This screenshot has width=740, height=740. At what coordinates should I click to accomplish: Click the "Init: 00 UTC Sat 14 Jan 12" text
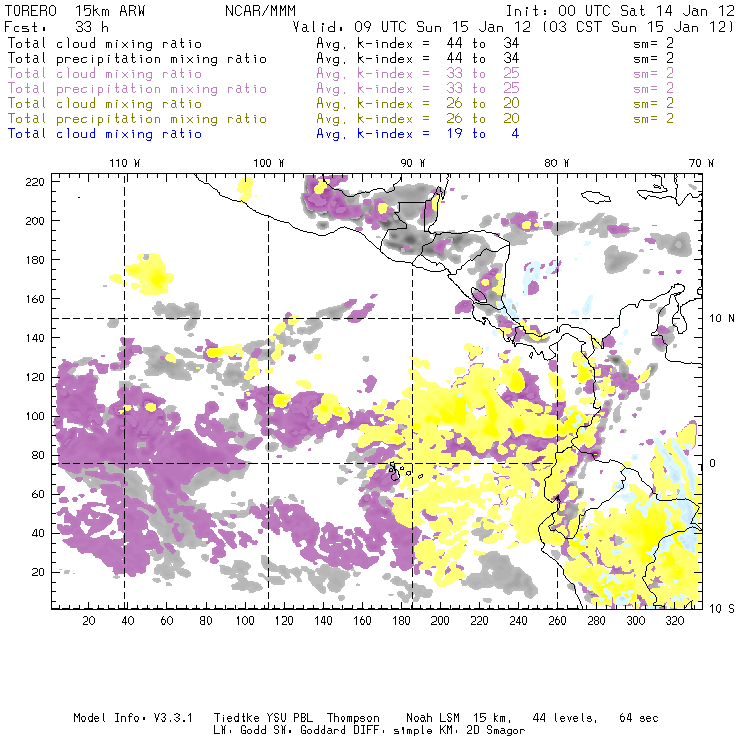point(620,10)
